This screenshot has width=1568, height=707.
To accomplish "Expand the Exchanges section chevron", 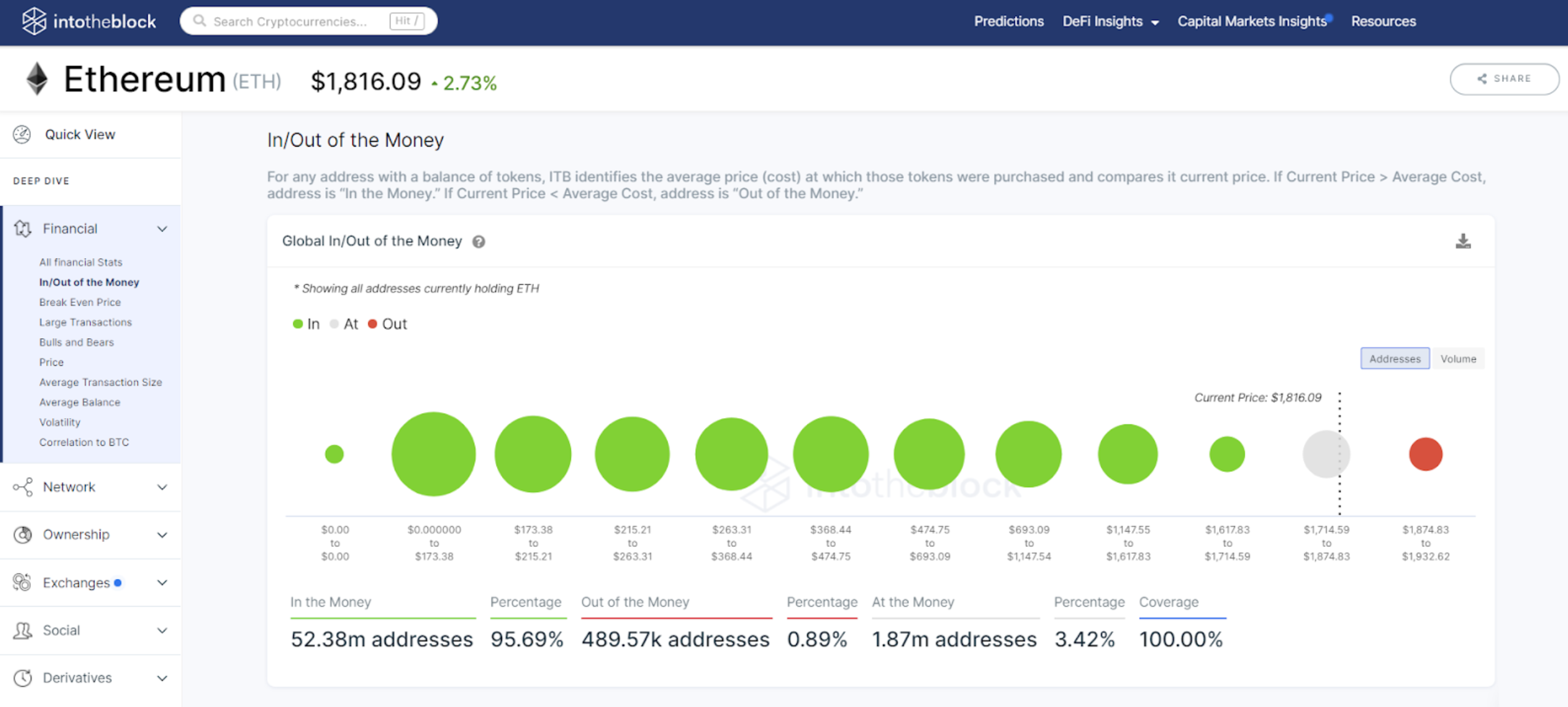I will (x=162, y=583).
